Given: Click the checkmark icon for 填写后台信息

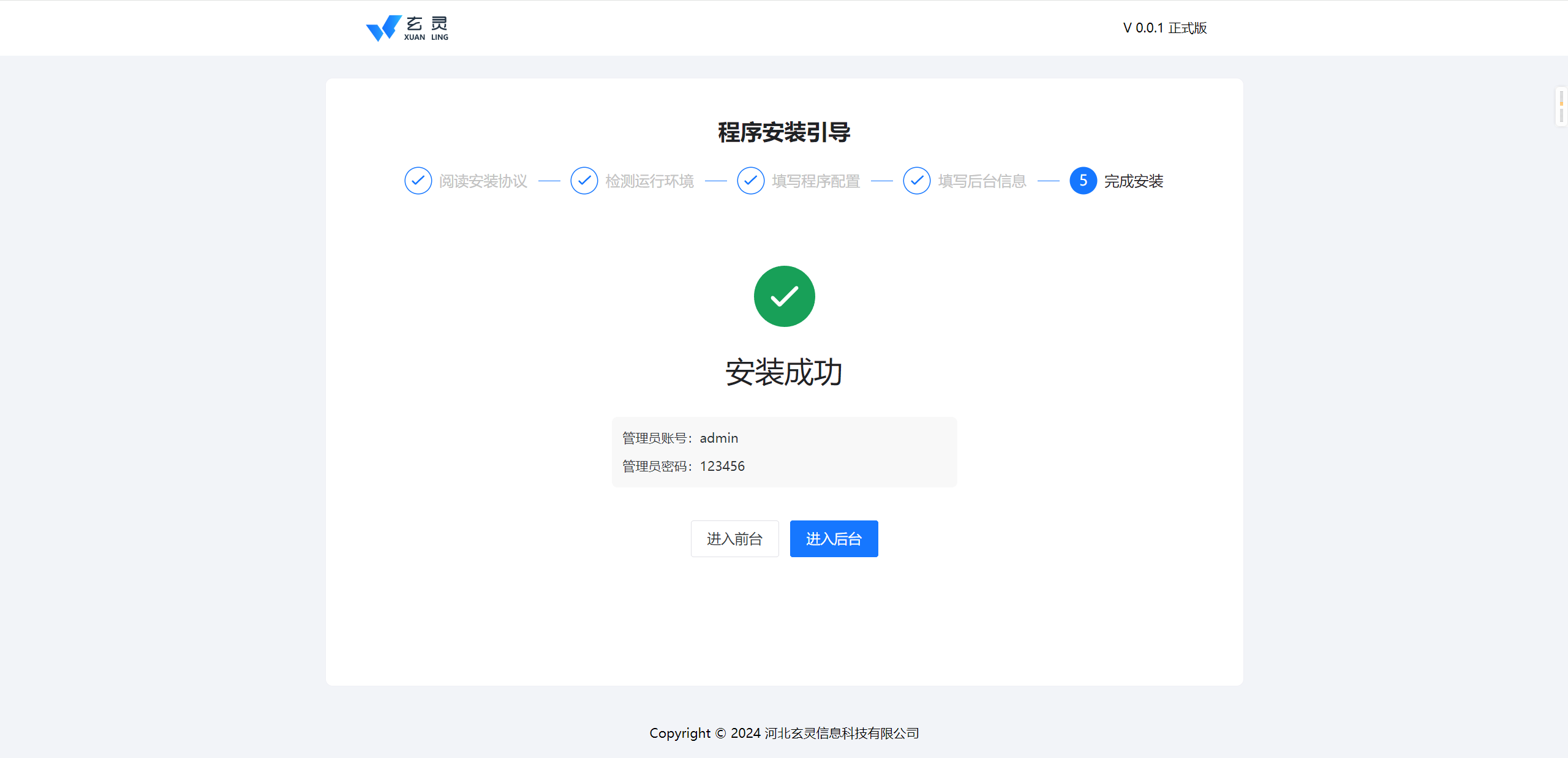Looking at the screenshot, I should coord(916,181).
